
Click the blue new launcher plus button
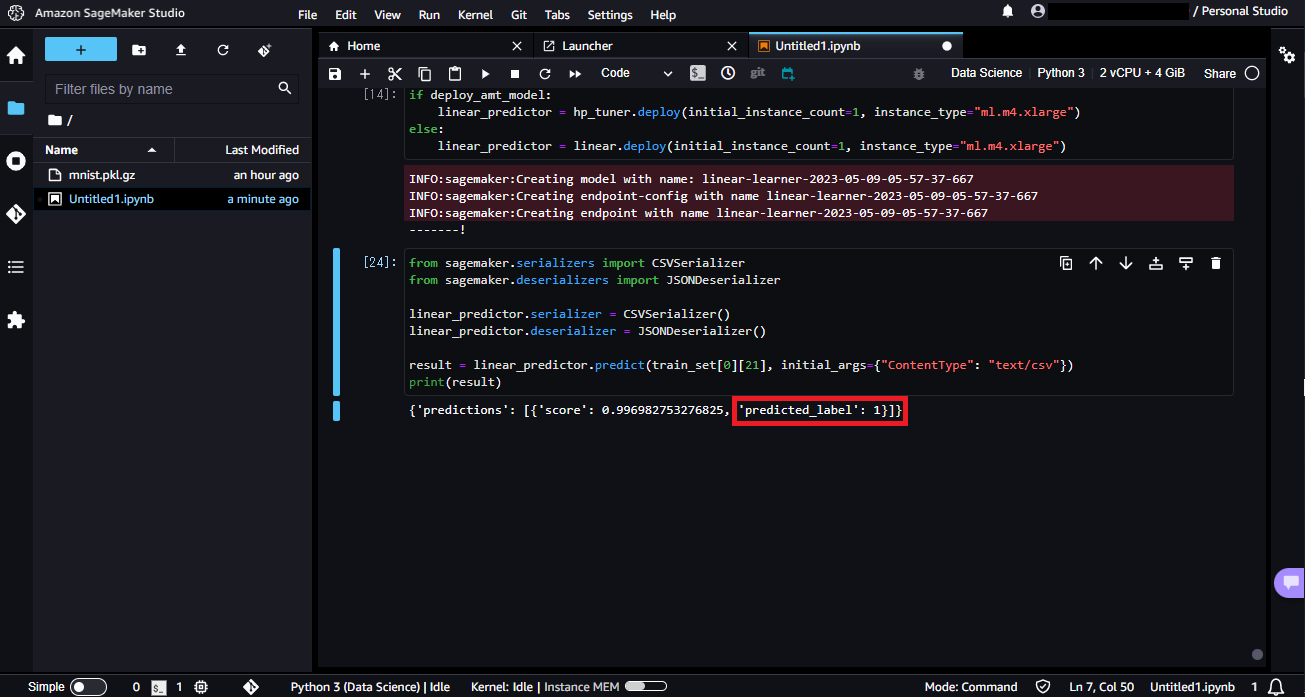81,50
